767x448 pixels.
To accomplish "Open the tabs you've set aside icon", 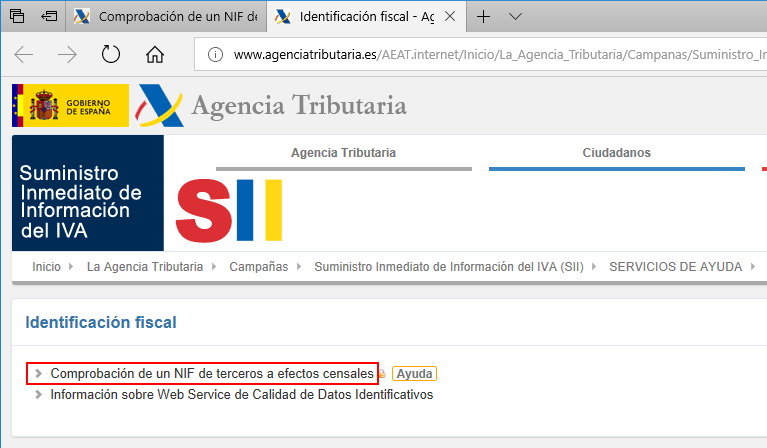I will coord(17,16).
